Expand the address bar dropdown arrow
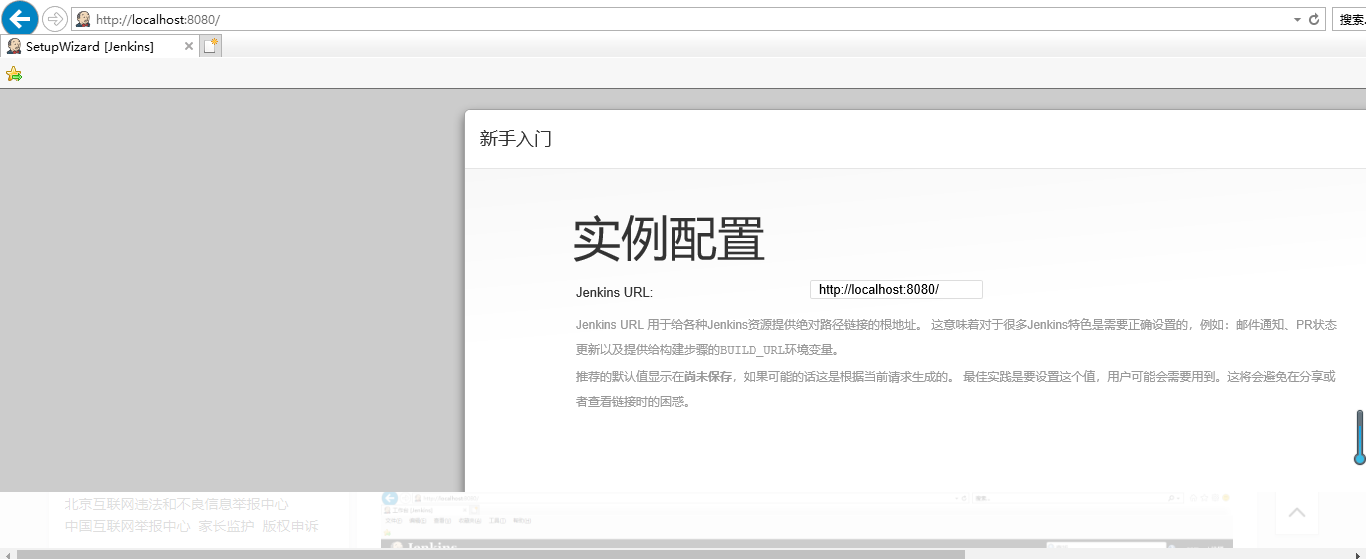 point(1297,19)
